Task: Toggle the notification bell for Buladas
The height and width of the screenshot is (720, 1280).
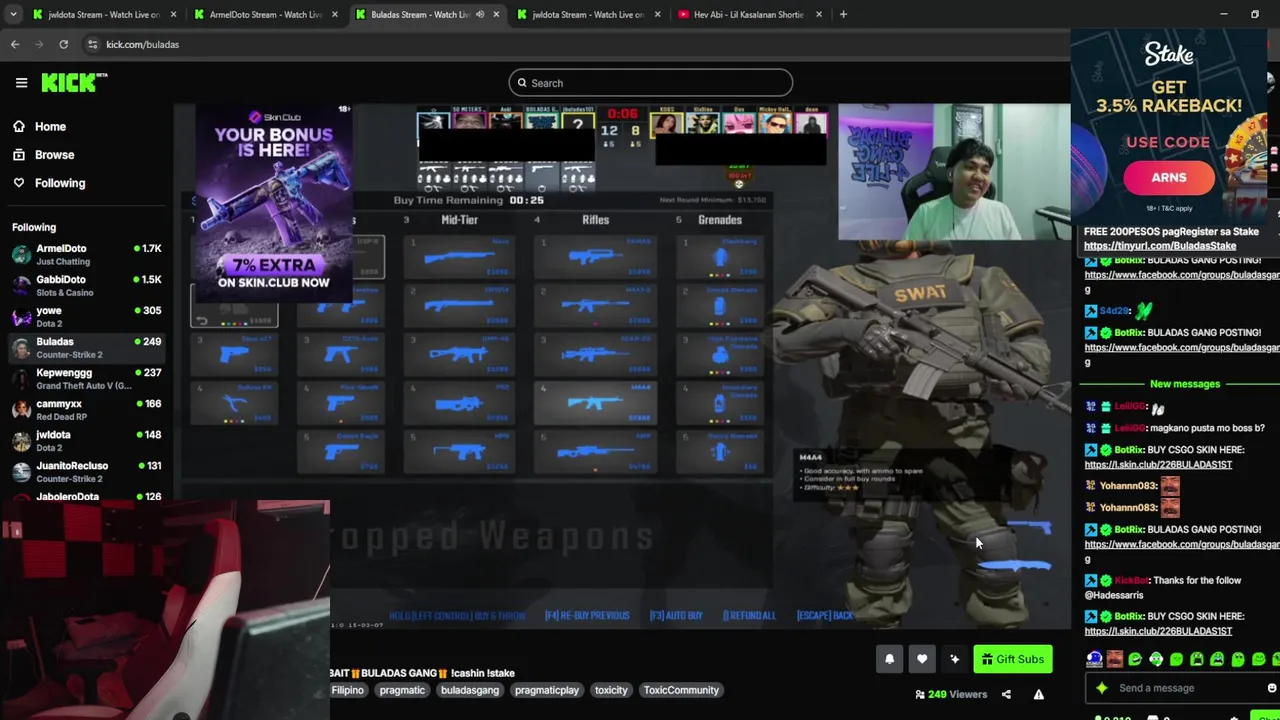Action: click(889, 659)
